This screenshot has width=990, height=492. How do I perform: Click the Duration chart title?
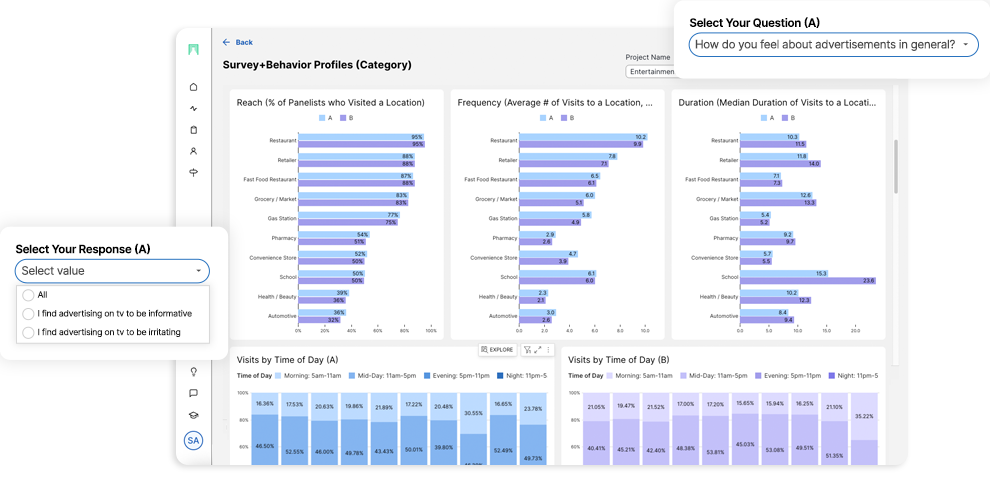778,102
